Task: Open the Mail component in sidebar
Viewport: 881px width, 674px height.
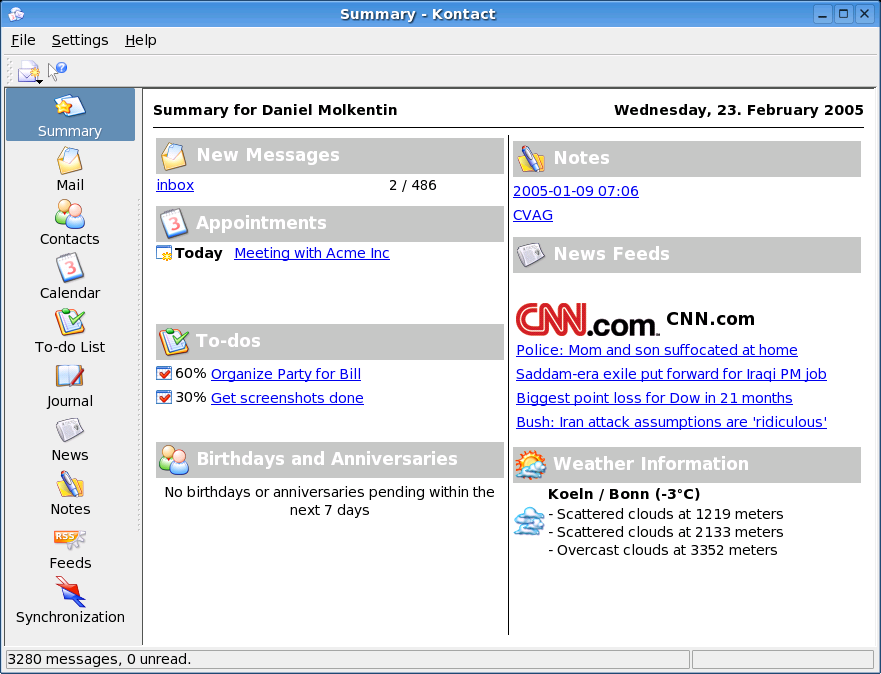Action: [x=70, y=169]
